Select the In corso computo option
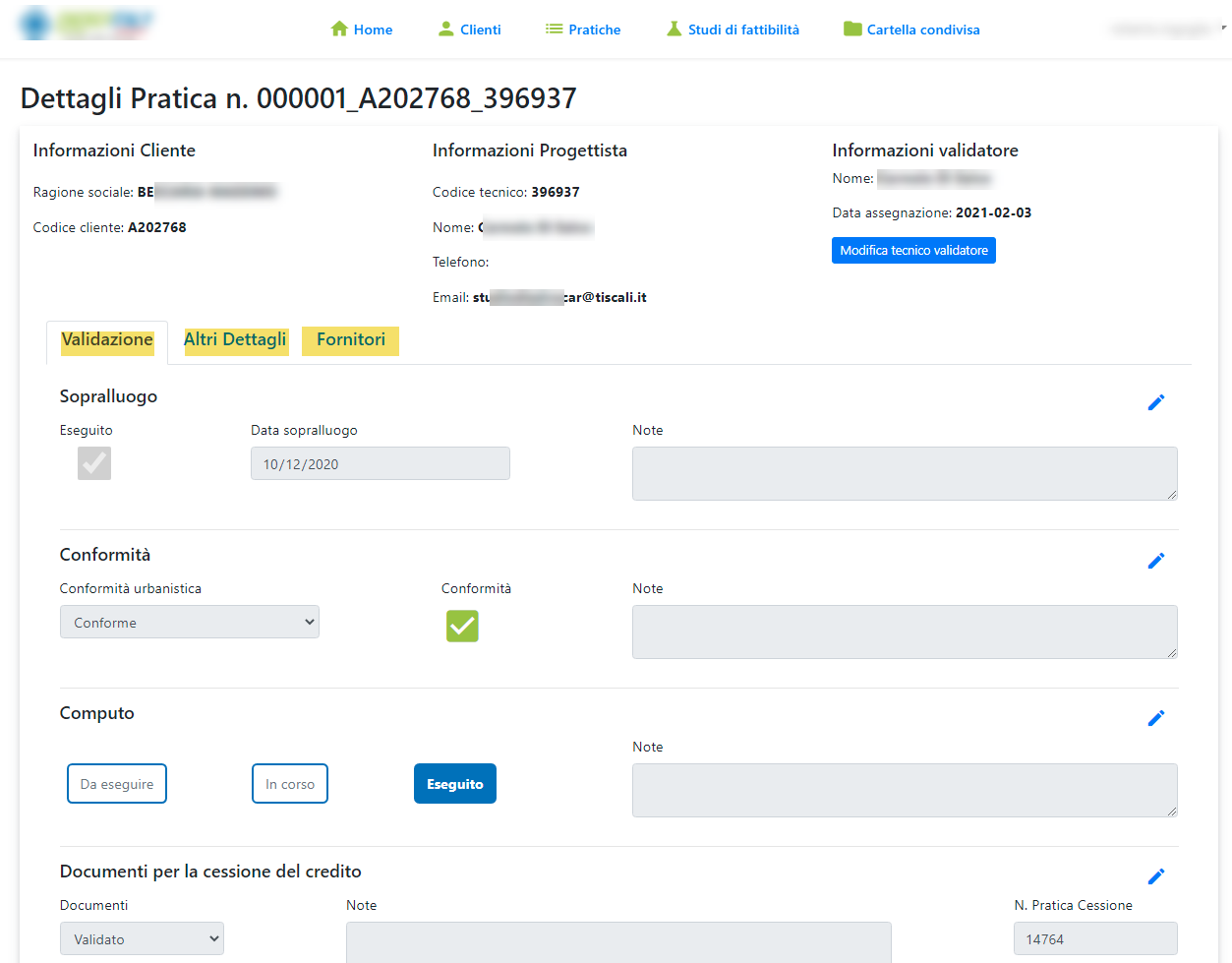Image resolution: width=1232 pixels, height=963 pixels. coord(290,784)
